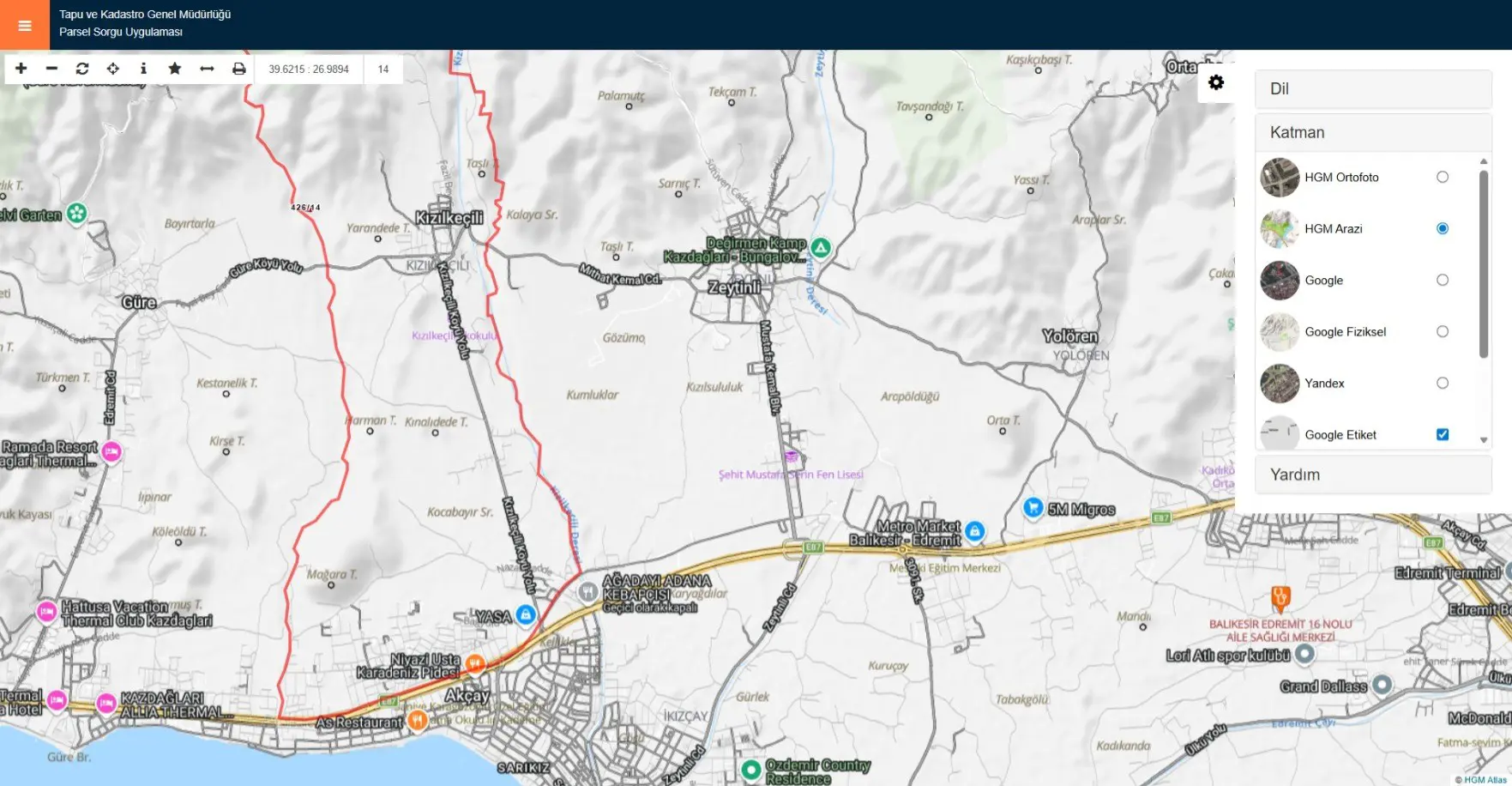Select the distance measure tool
1512x786 pixels.
tap(207, 69)
